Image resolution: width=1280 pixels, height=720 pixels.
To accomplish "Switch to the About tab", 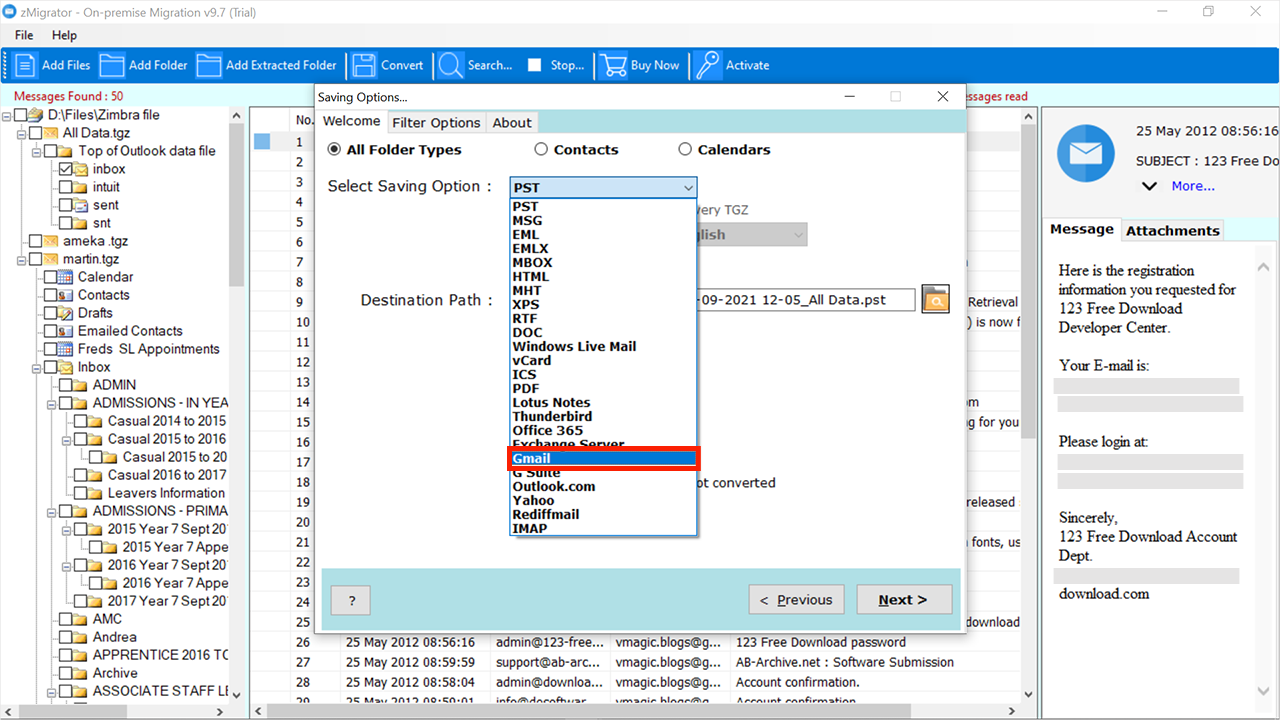I will point(512,122).
